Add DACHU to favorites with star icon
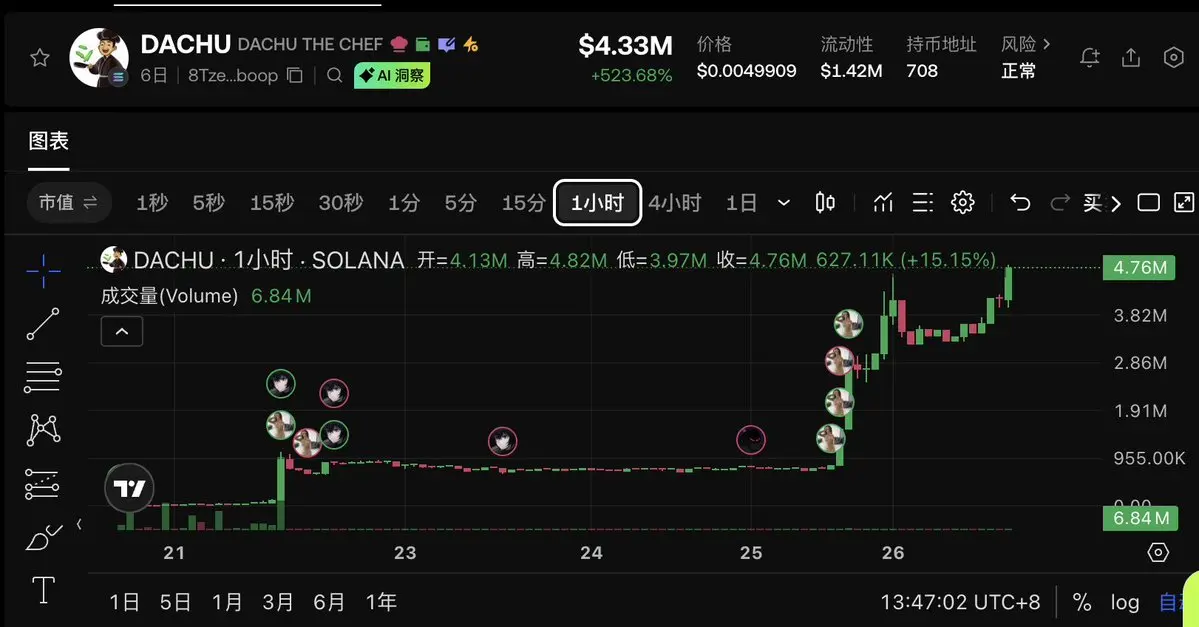This screenshot has width=1199, height=627. [x=40, y=58]
